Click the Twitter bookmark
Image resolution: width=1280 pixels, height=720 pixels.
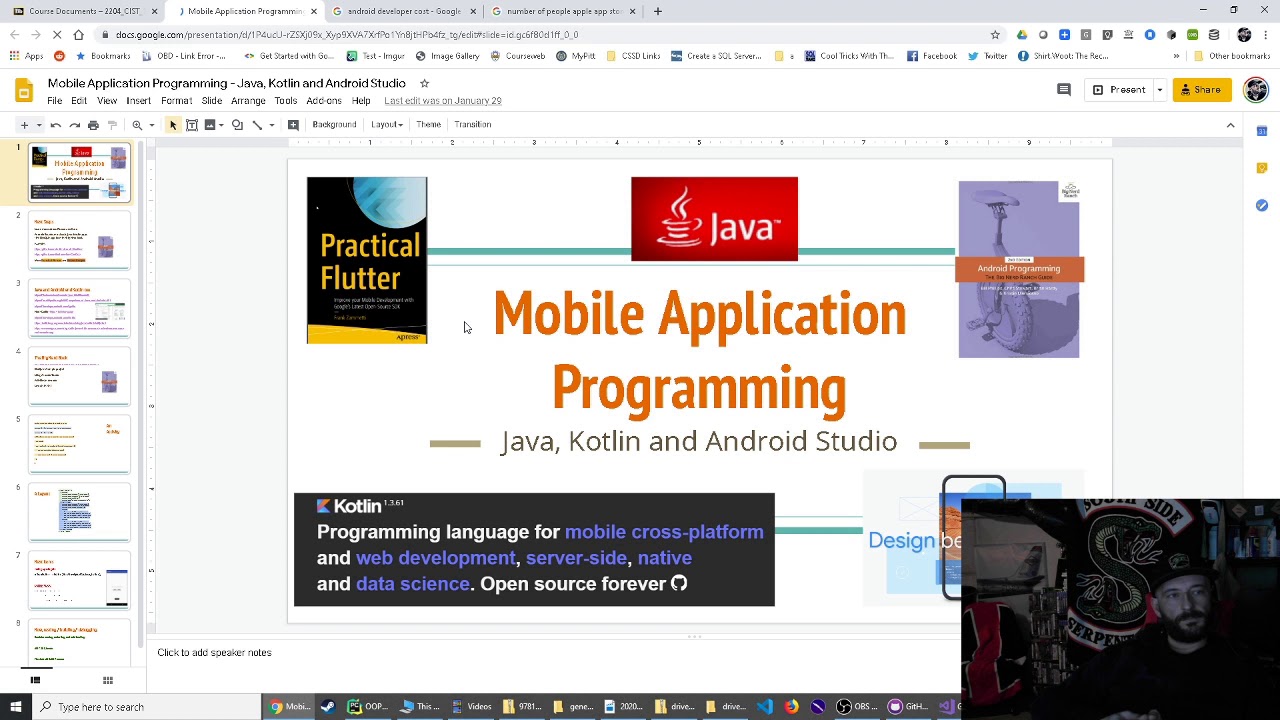click(x=987, y=56)
